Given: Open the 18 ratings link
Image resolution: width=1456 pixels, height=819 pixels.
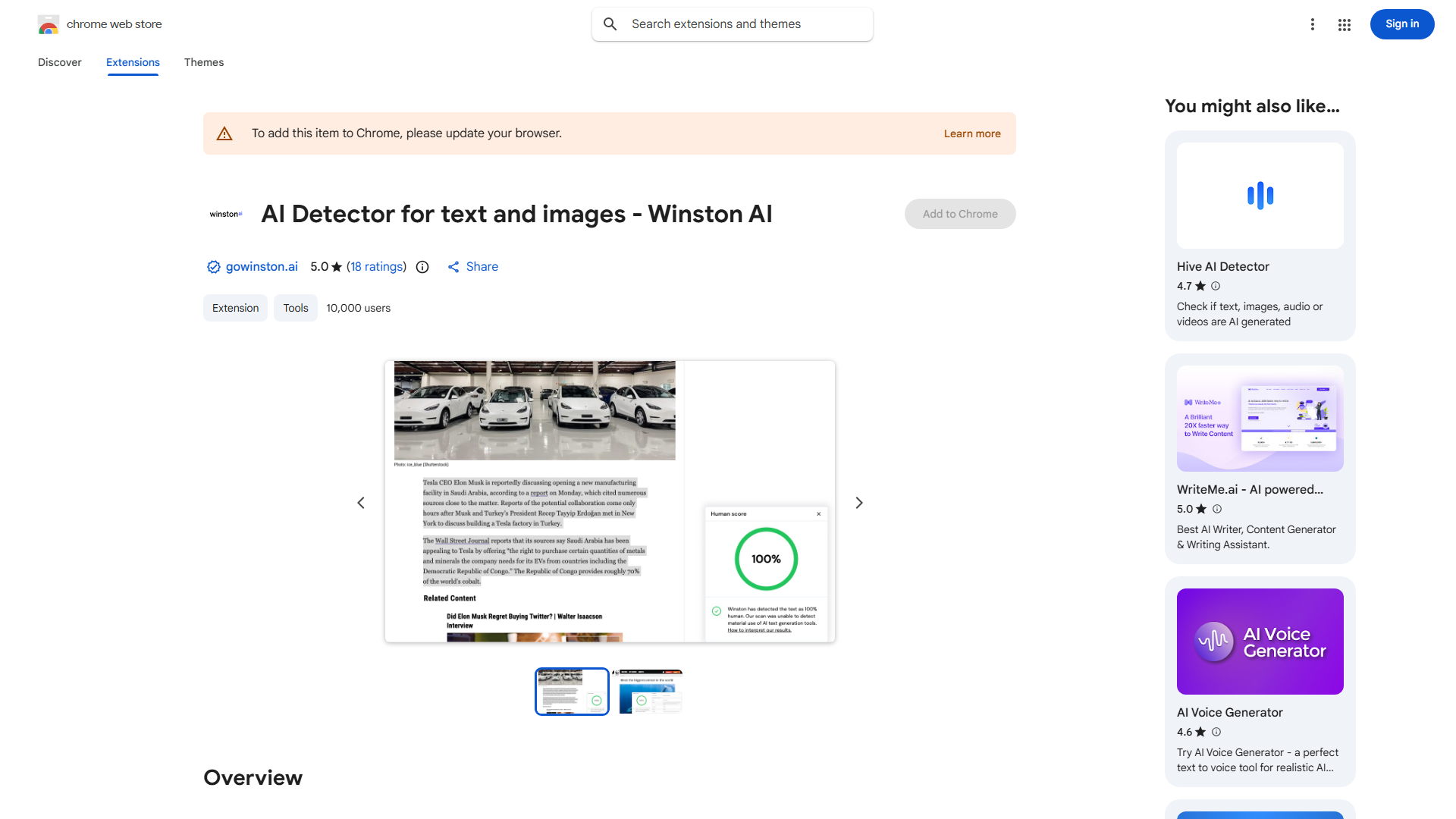Looking at the screenshot, I should pyautogui.click(x=377, y=267).
